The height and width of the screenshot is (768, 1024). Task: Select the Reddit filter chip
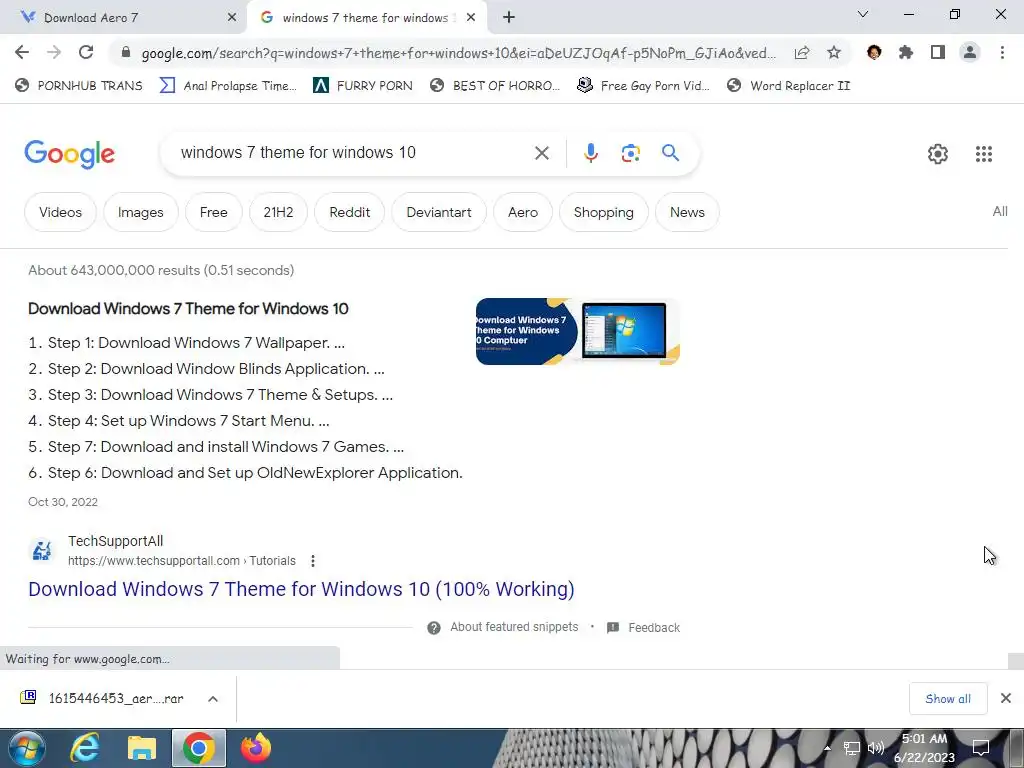tap(349, 212)
